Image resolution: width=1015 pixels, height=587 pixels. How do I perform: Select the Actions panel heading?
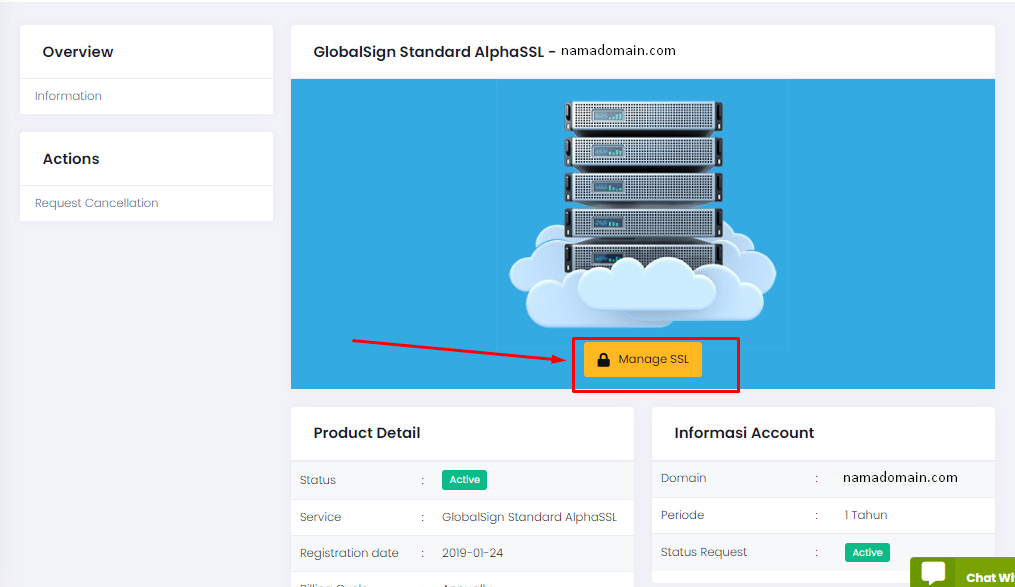click(x=71, y=159)
